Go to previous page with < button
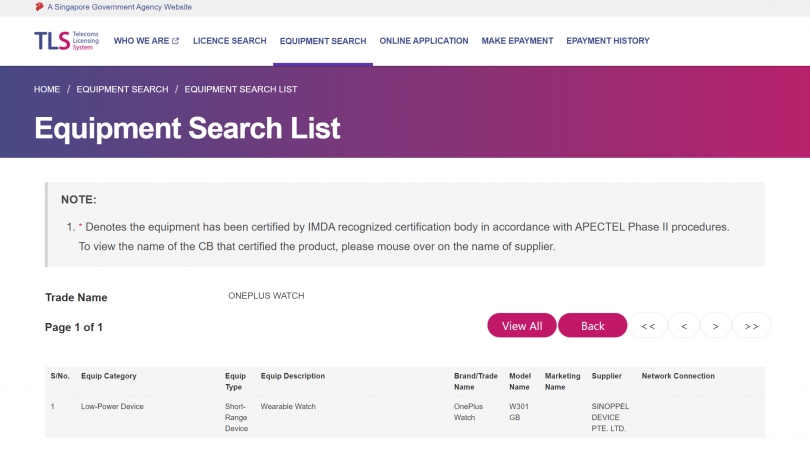This screenshot has width=810, height=451. pos(684,326)
